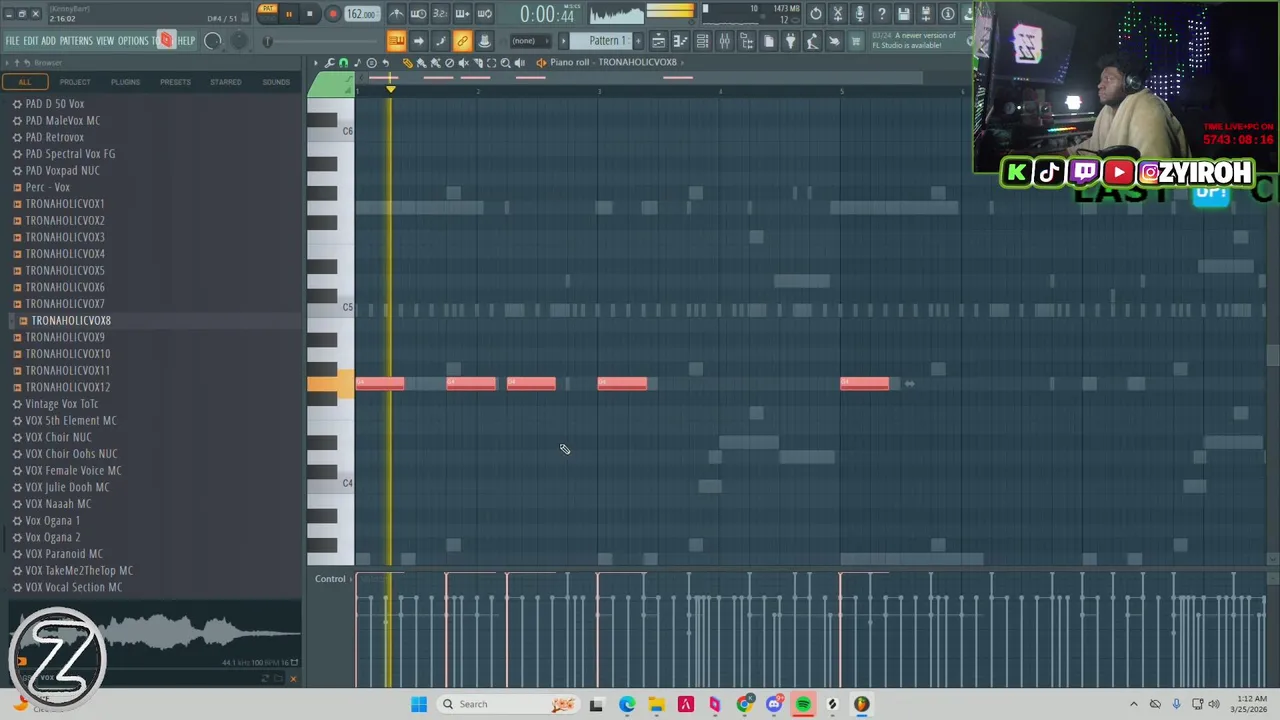This screenshot has height=720, width=1280.
Task: Open the OPTIONS menu
Action: (134, 41)
